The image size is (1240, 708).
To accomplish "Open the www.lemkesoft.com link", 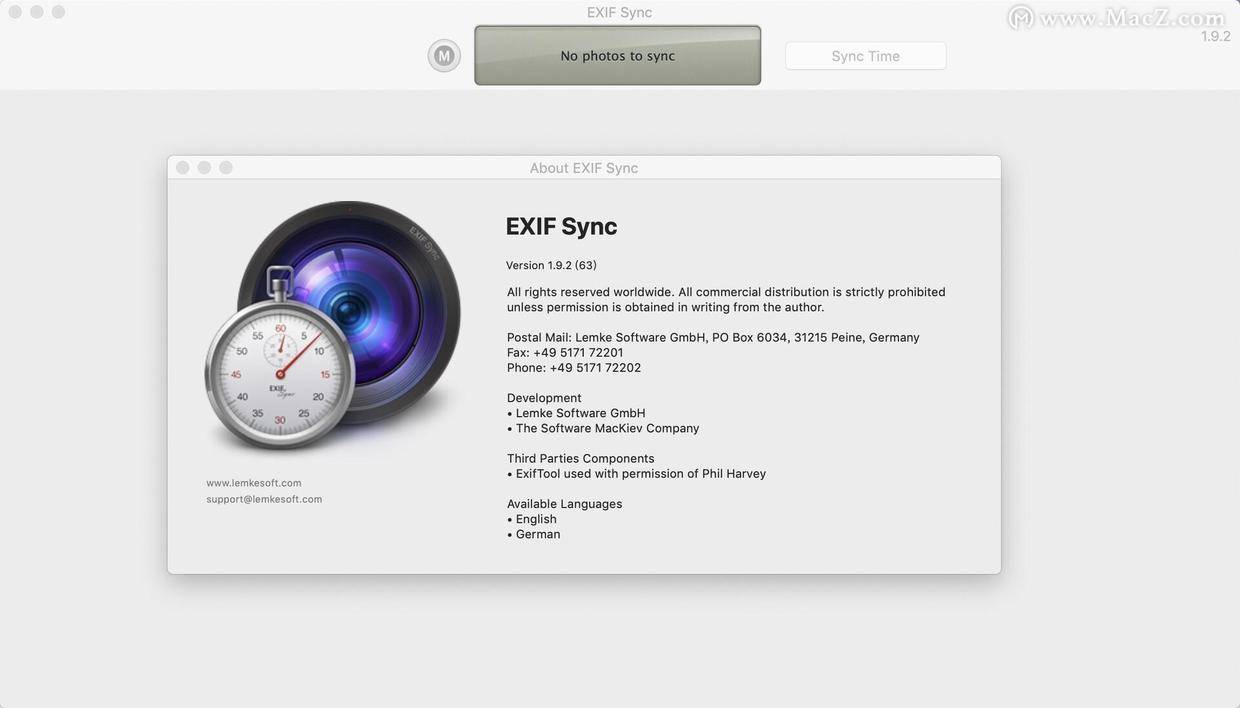I will (x=254, y=483).
